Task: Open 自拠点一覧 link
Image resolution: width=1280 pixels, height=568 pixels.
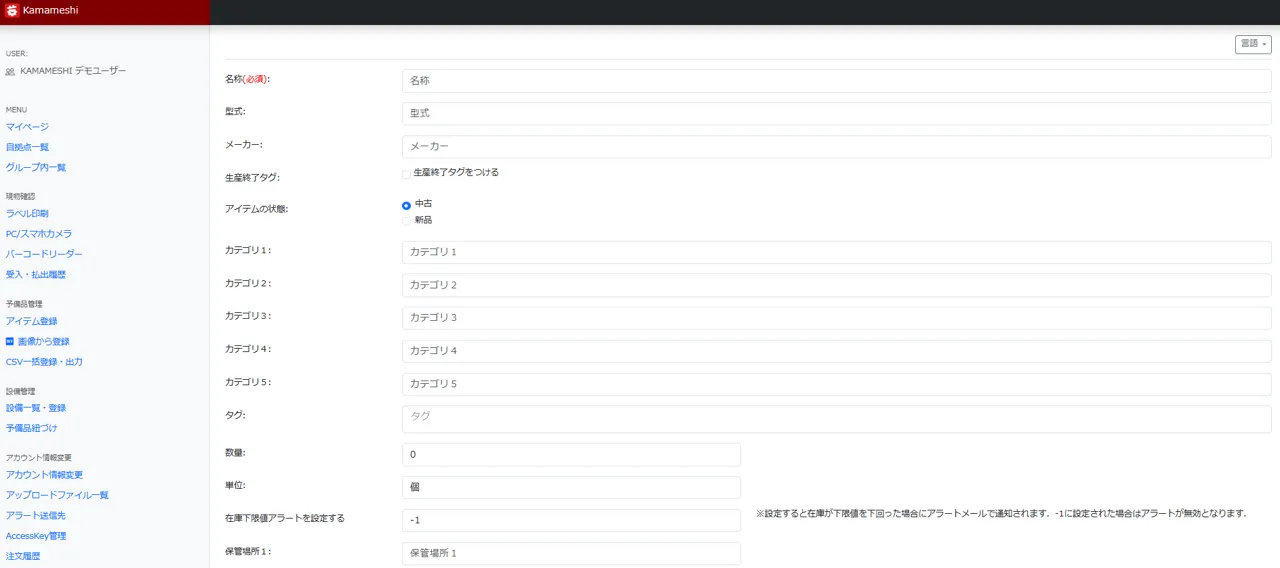Action: [x=27, y=147]
